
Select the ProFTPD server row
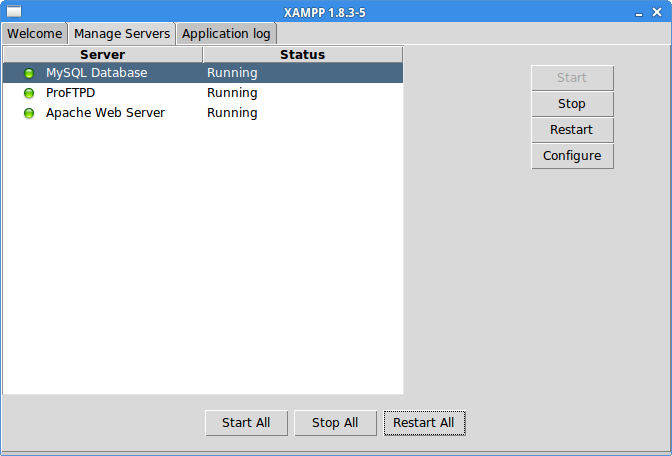click(203, 93)
